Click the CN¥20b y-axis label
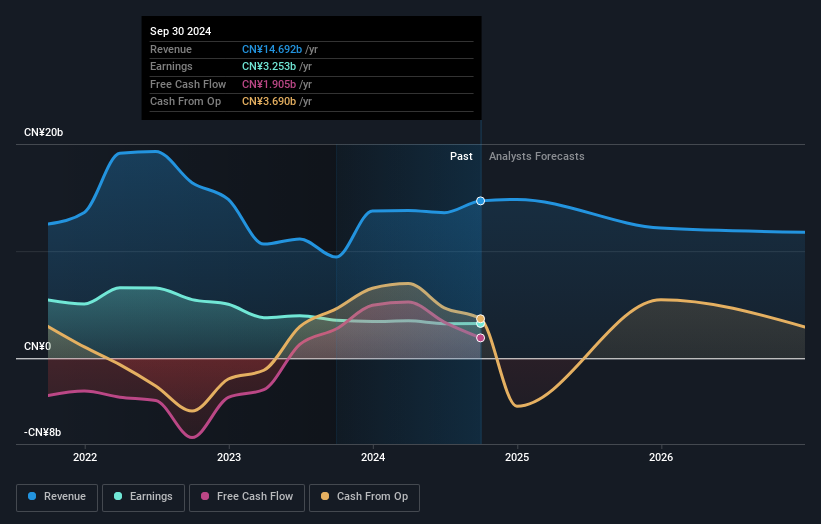This screenshot has height=524, width=821. 43,132
